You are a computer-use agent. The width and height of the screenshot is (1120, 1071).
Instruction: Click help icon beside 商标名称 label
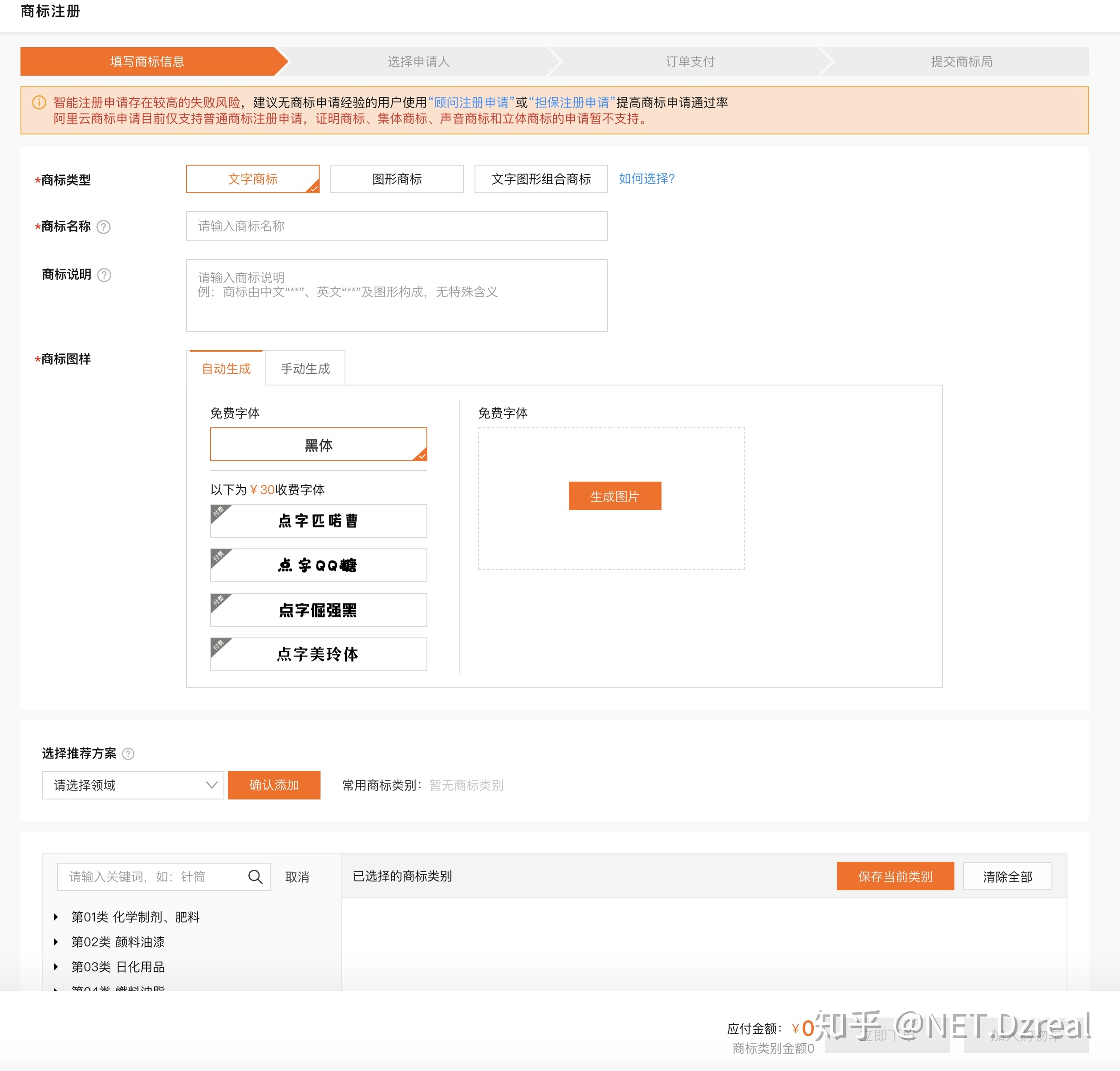(x=103, y=227)
